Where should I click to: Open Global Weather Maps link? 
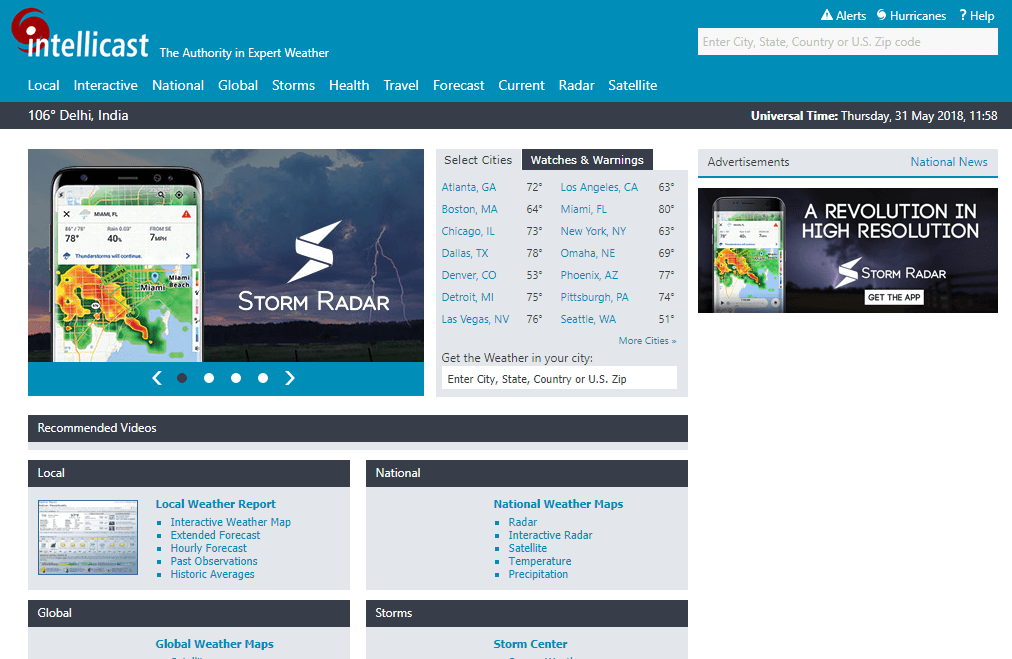(x=214, y=644)
